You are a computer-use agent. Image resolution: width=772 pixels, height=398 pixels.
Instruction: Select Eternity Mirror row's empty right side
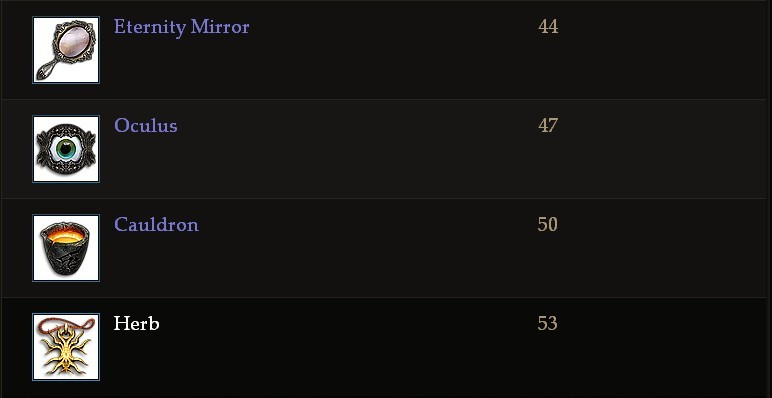tap(667, 50)
